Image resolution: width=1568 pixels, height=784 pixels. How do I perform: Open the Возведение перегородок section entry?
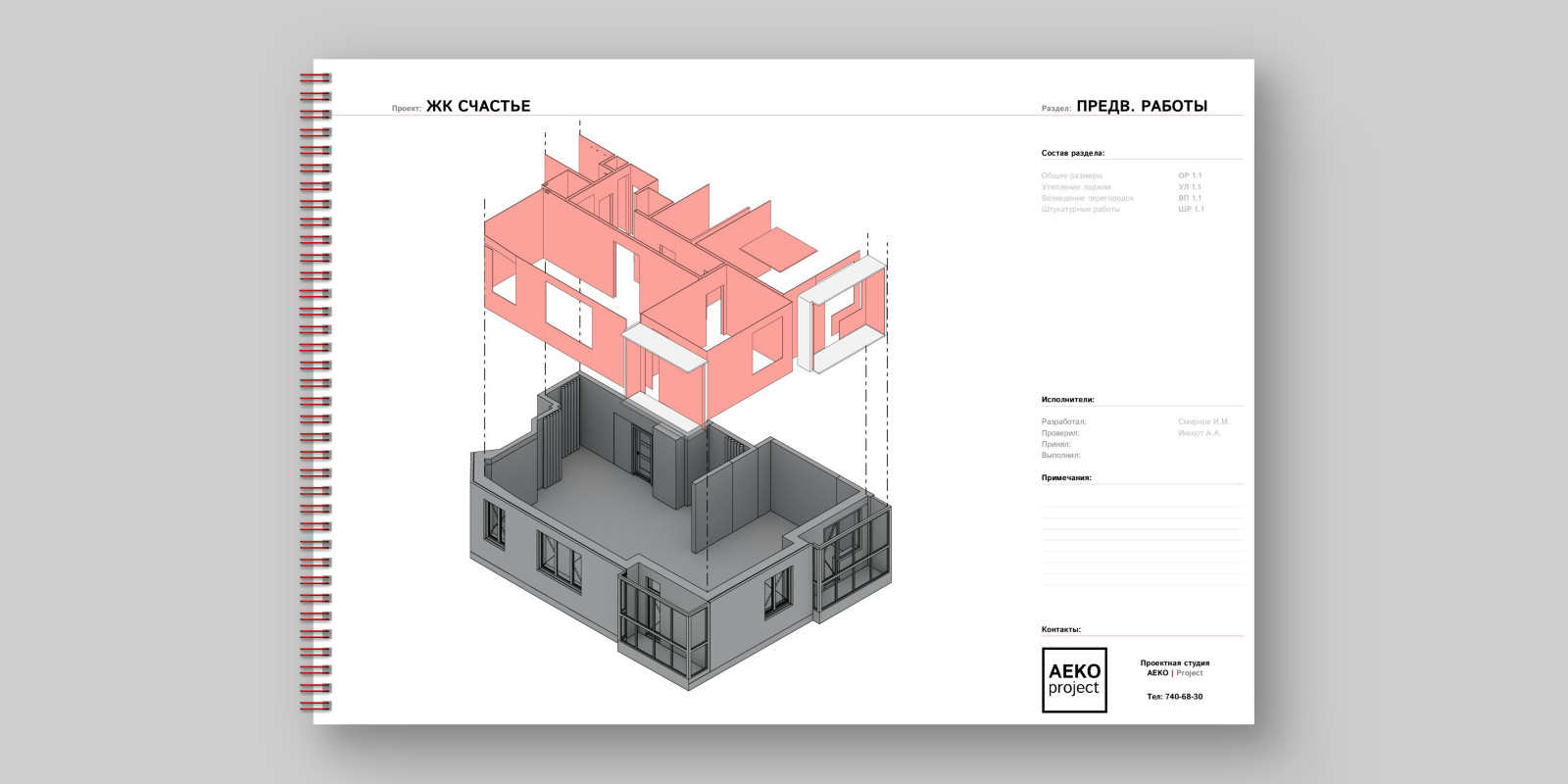[1087, 198]
